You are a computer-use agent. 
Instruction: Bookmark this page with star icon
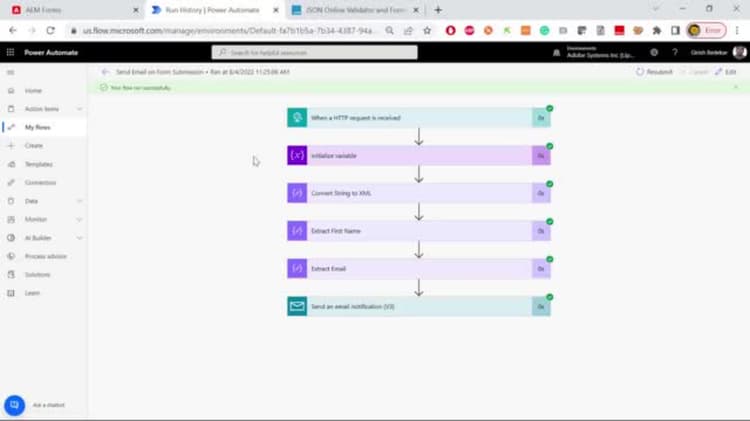click(427, 31)
